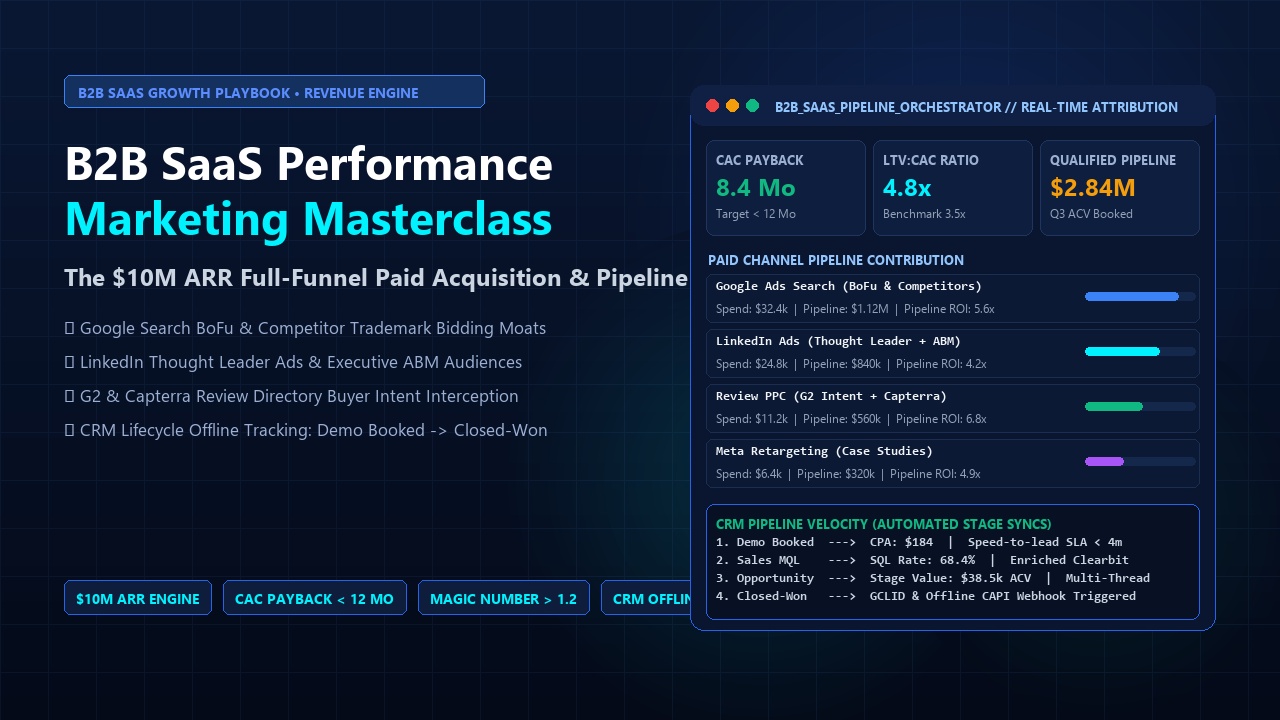Click the MAGIC NUMBER > 1.2 tag

coord(503,598)
